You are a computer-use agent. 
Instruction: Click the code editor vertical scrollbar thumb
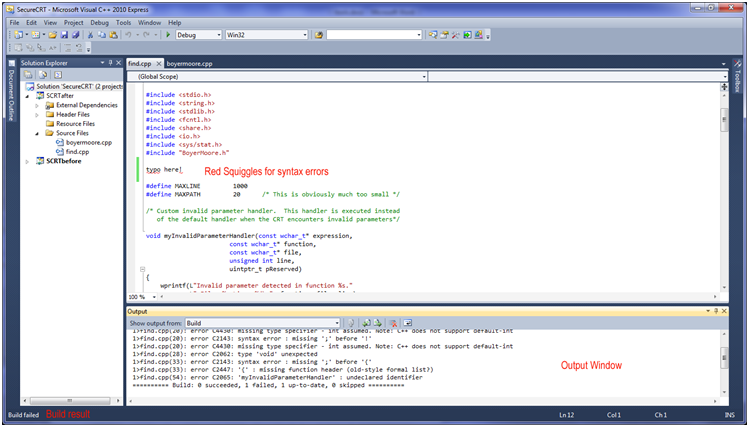(x=724, y=119)
